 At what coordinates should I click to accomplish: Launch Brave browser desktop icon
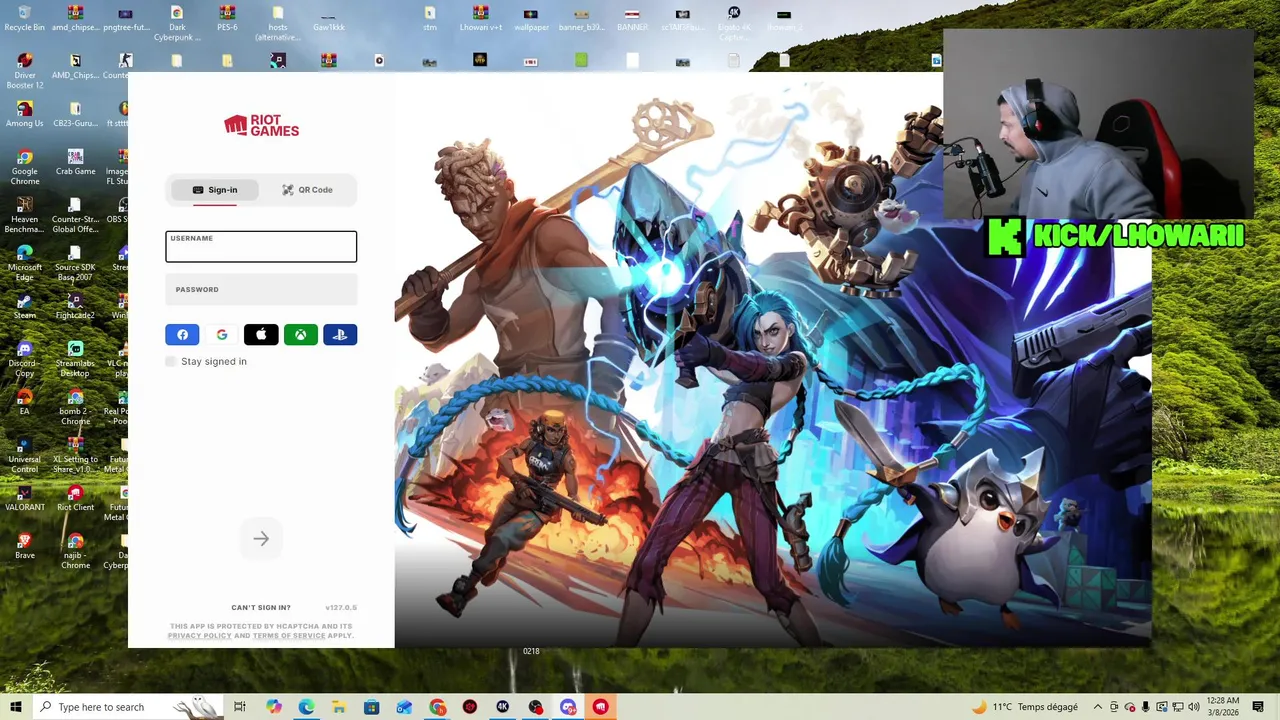click(24, 546)
